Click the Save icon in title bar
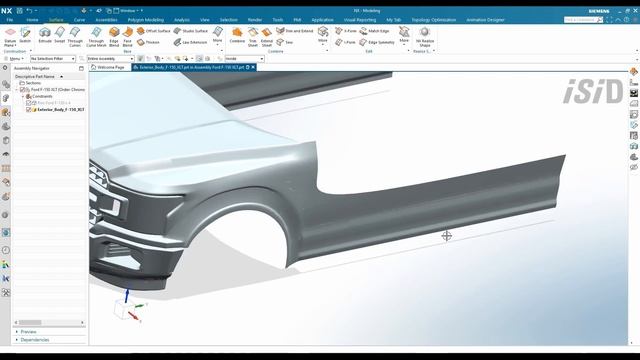Screen dimensions: 640x360 [x=19, y=11]
